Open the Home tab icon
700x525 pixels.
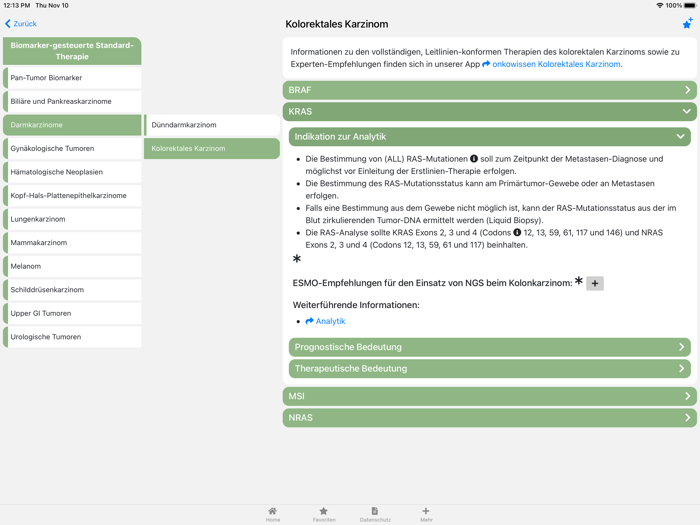click(272, 511)
